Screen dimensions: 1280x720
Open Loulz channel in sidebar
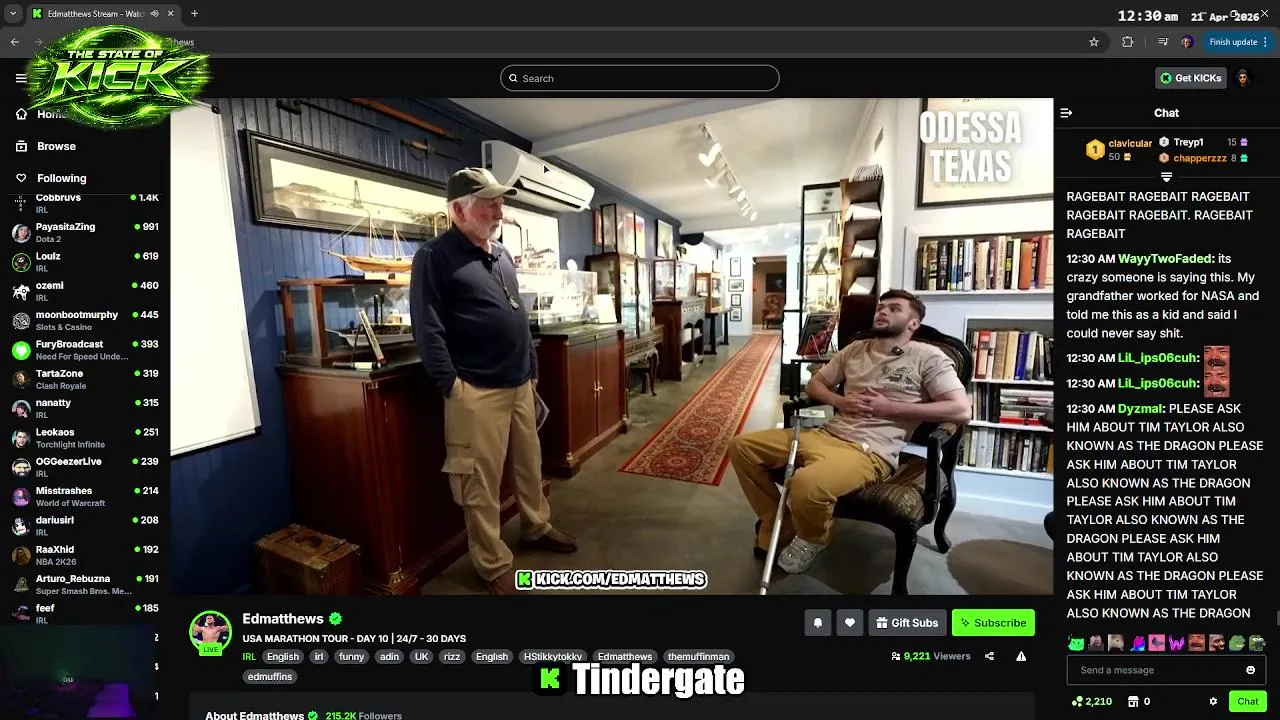pyautogui.click(x=85, y=262)
